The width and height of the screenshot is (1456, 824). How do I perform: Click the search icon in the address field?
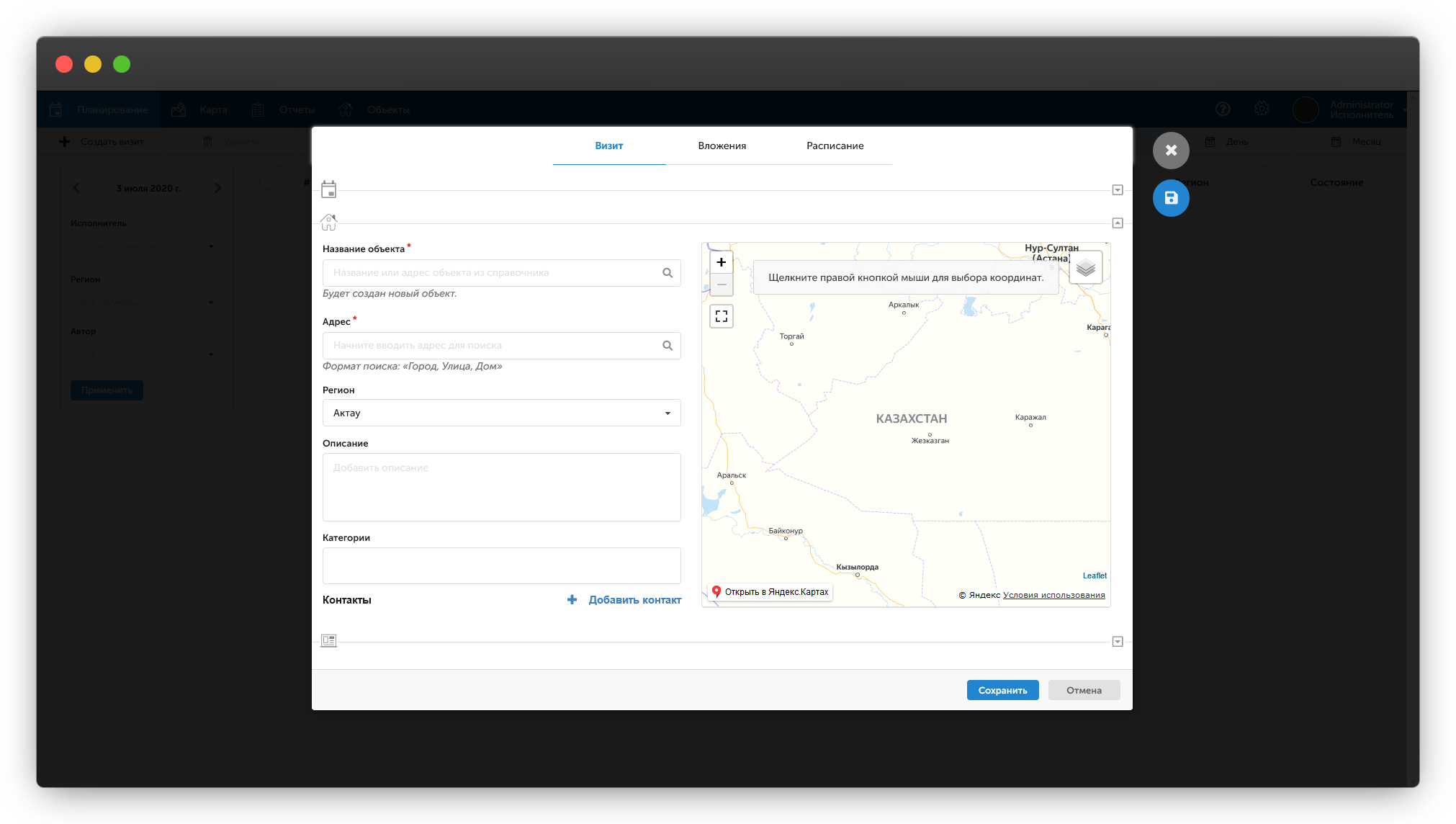click(668, 346)
